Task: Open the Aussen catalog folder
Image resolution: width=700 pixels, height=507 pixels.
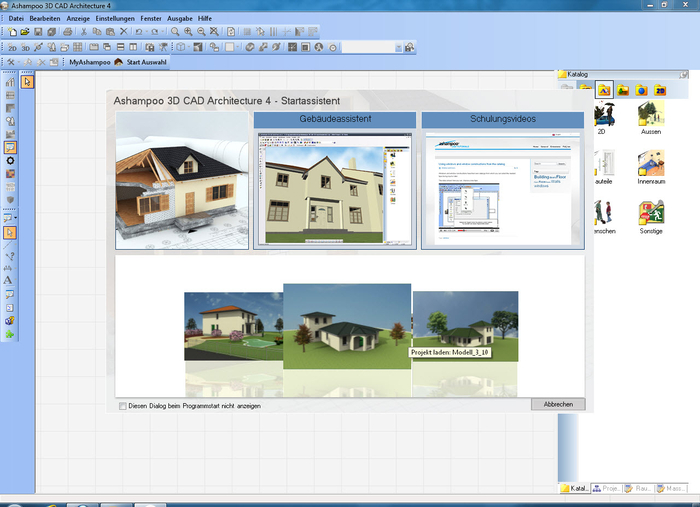Action: click(x=651, y=114)
